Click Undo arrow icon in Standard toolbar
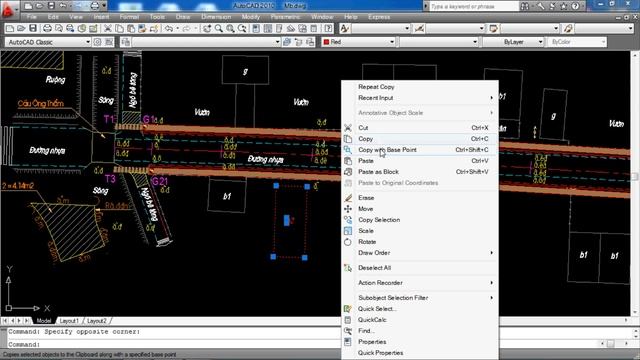This screenshot has width=640, height=360. (x=169, y=28)
